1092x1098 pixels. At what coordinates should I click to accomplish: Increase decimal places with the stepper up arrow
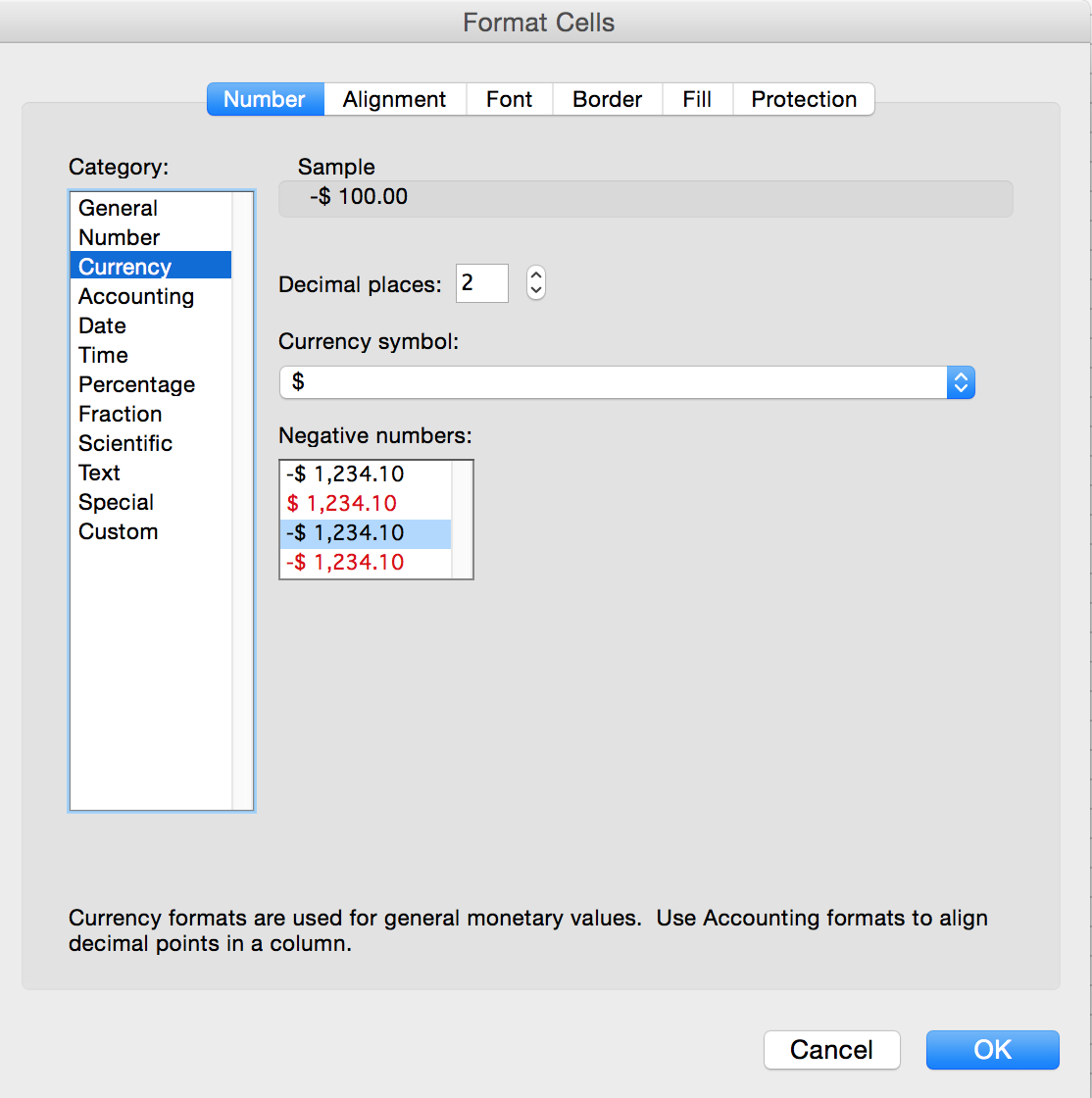click(x=536, y=275)
